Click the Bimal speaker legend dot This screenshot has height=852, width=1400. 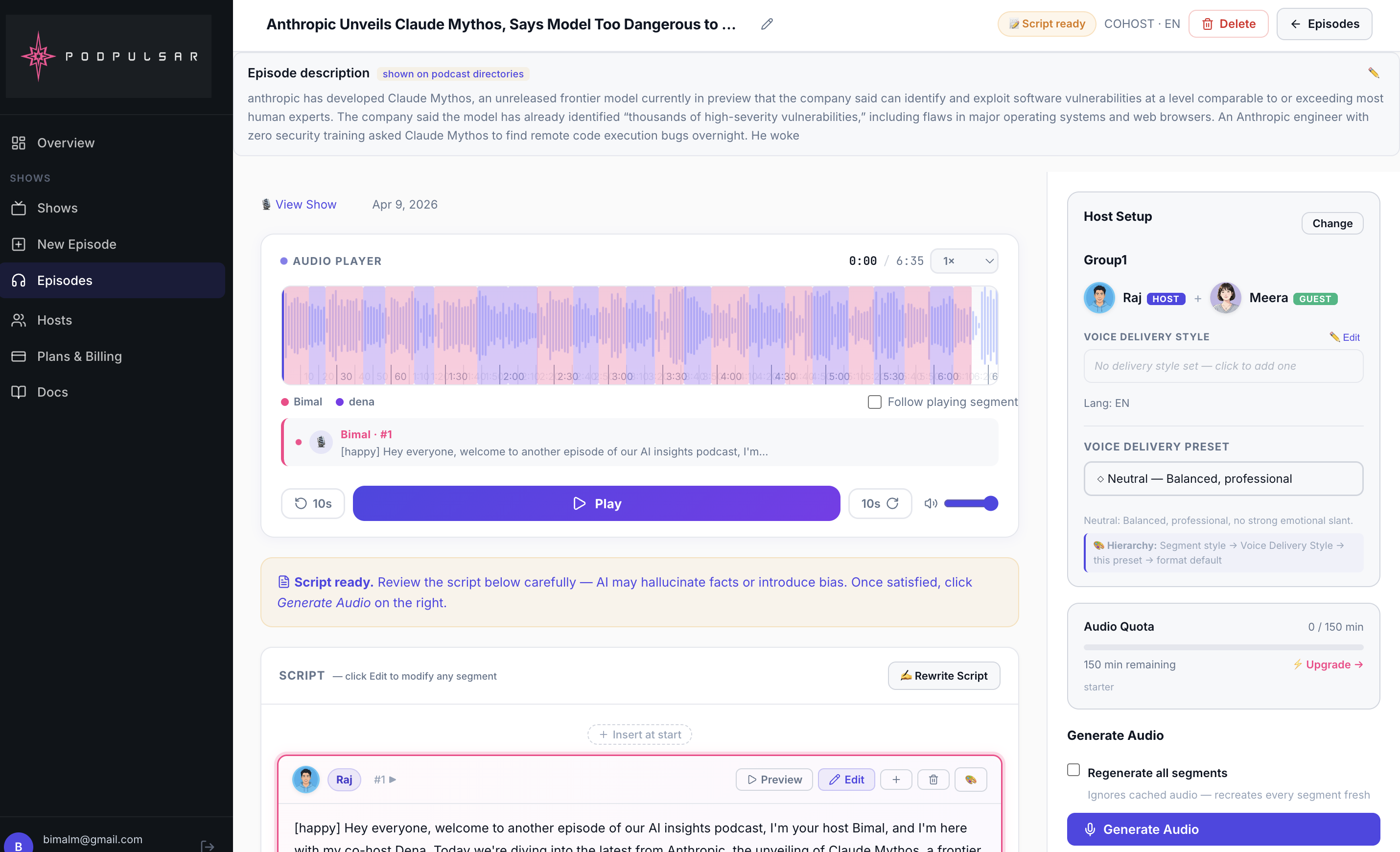pos(285,402)
